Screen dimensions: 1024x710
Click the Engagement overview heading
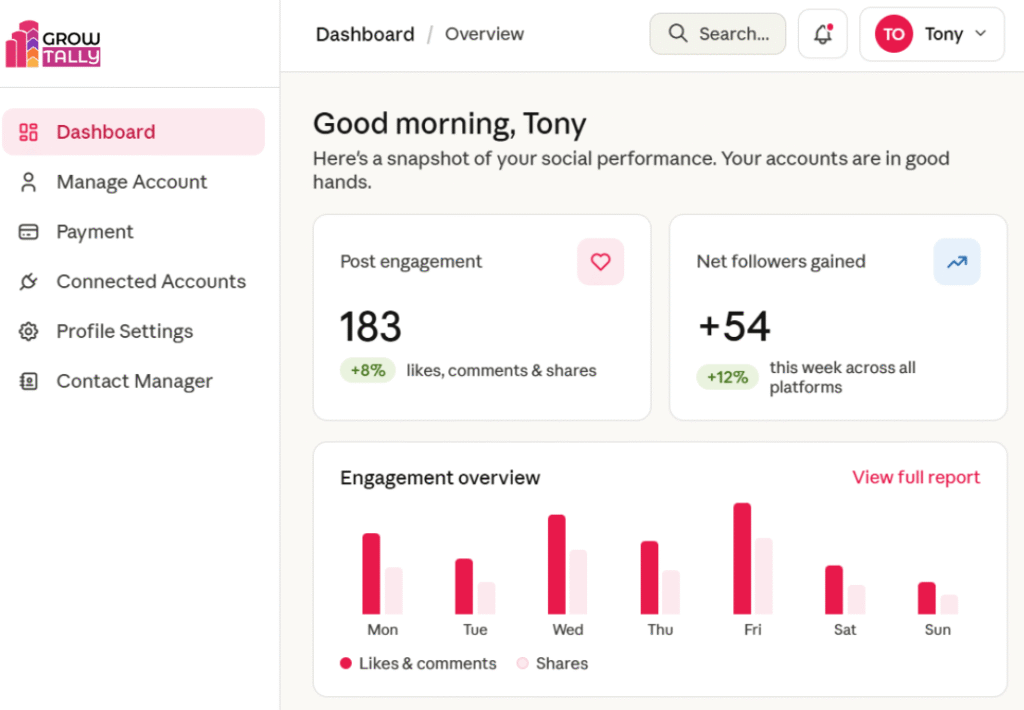pos(440,478)
